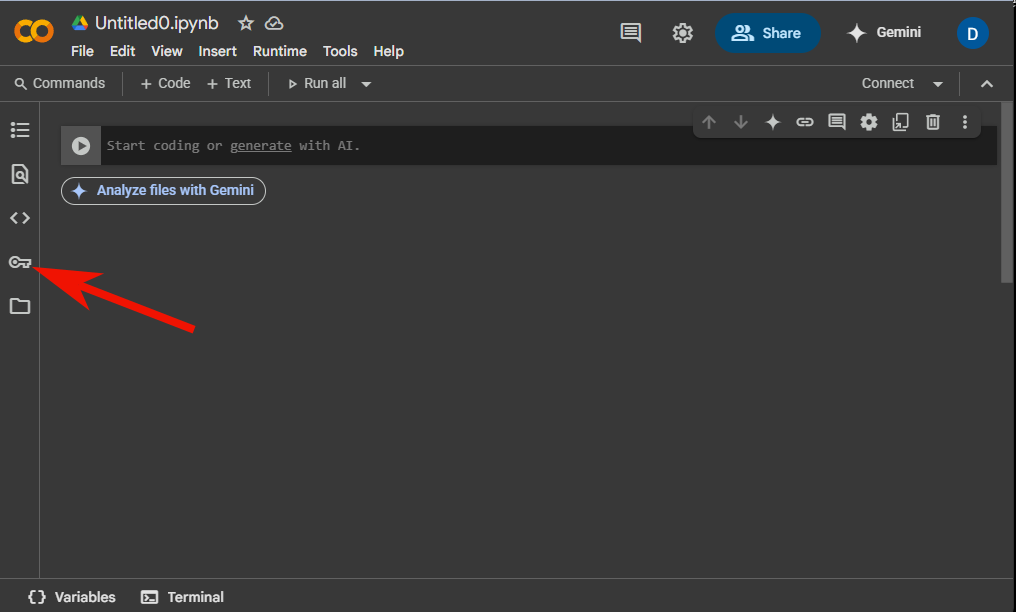This screenshot has height=612, width=1016.
Task: Click Run all
Action: [x=318, y=84]
